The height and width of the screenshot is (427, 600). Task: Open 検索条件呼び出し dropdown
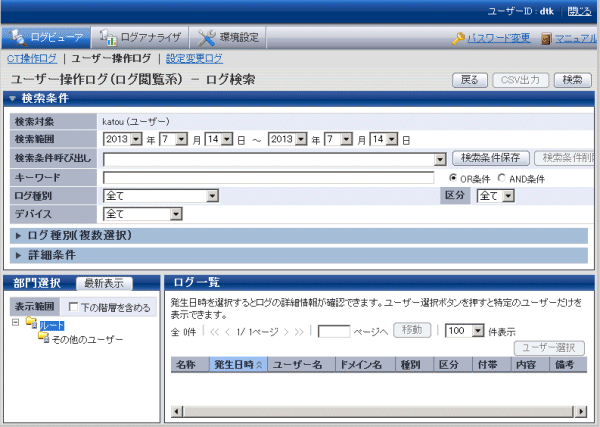(x=275, y=159)
